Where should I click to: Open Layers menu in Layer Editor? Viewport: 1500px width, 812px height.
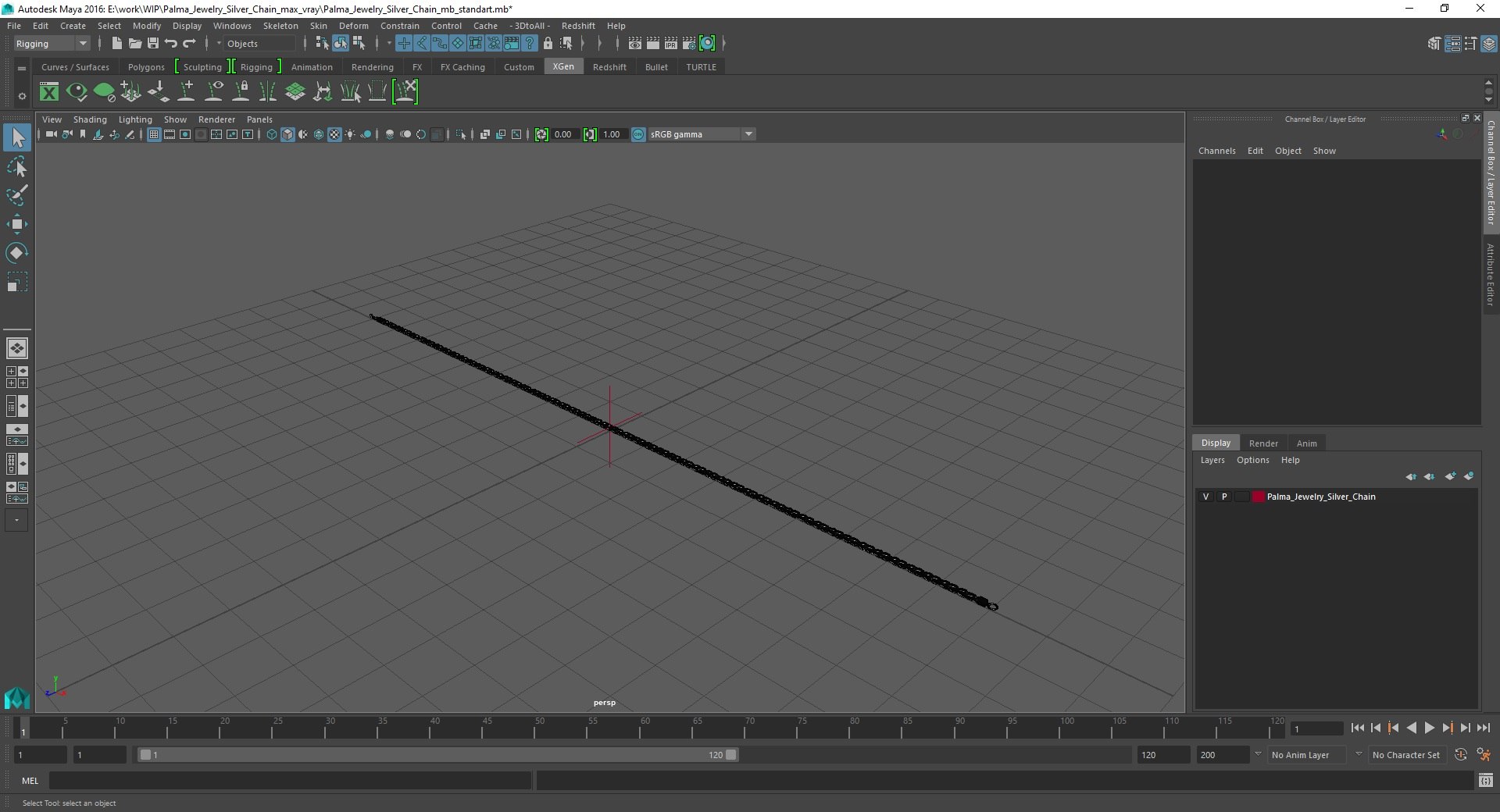coord(1212,460)
